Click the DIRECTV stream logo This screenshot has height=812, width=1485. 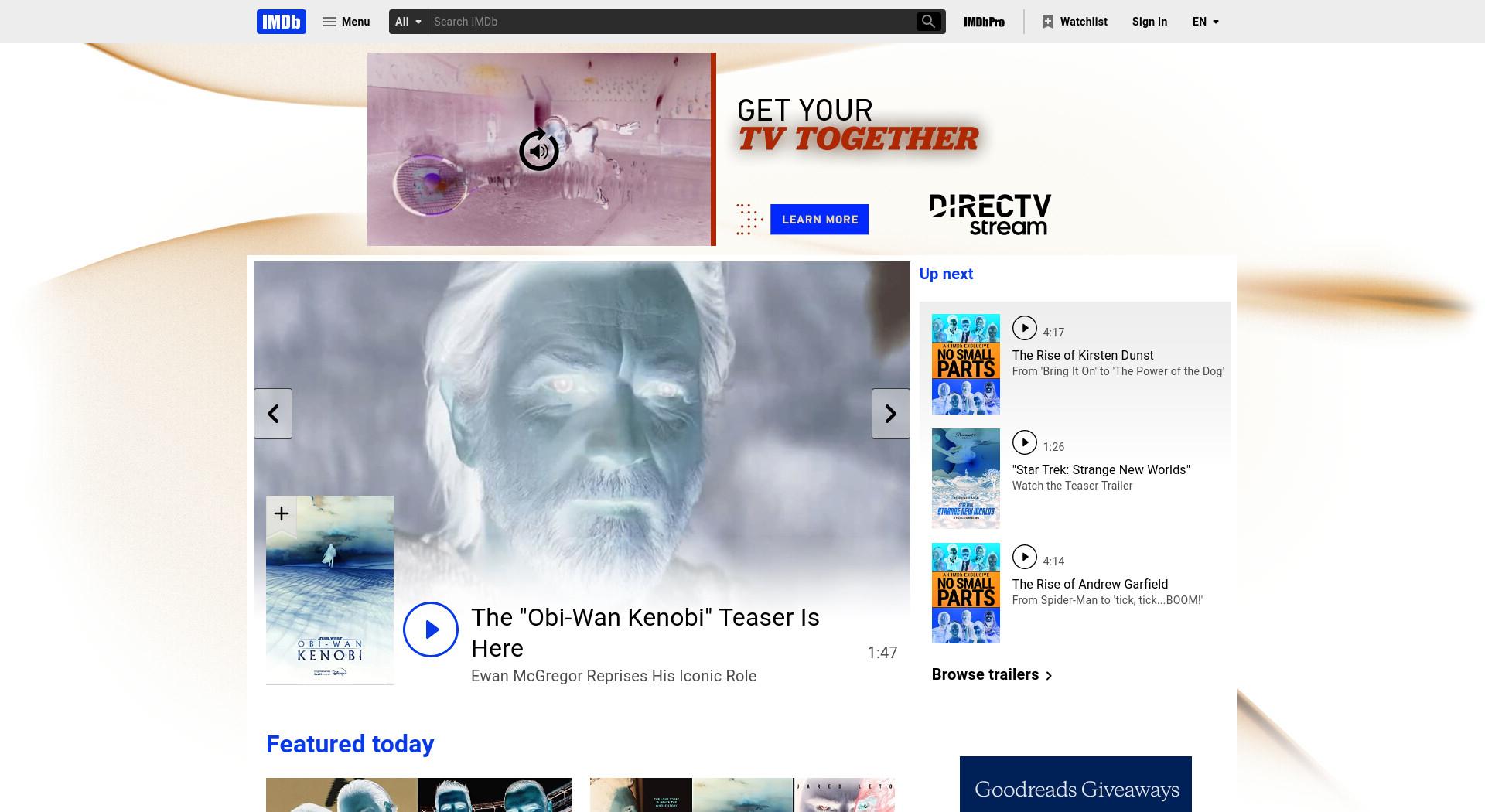990,215
